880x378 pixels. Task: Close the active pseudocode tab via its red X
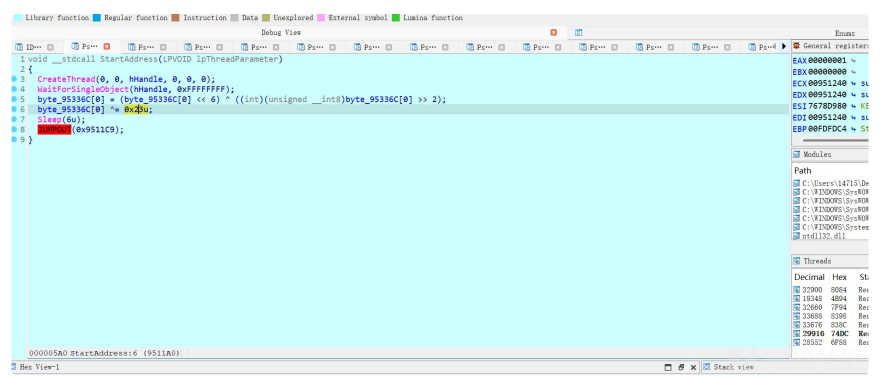pos(107,47)
